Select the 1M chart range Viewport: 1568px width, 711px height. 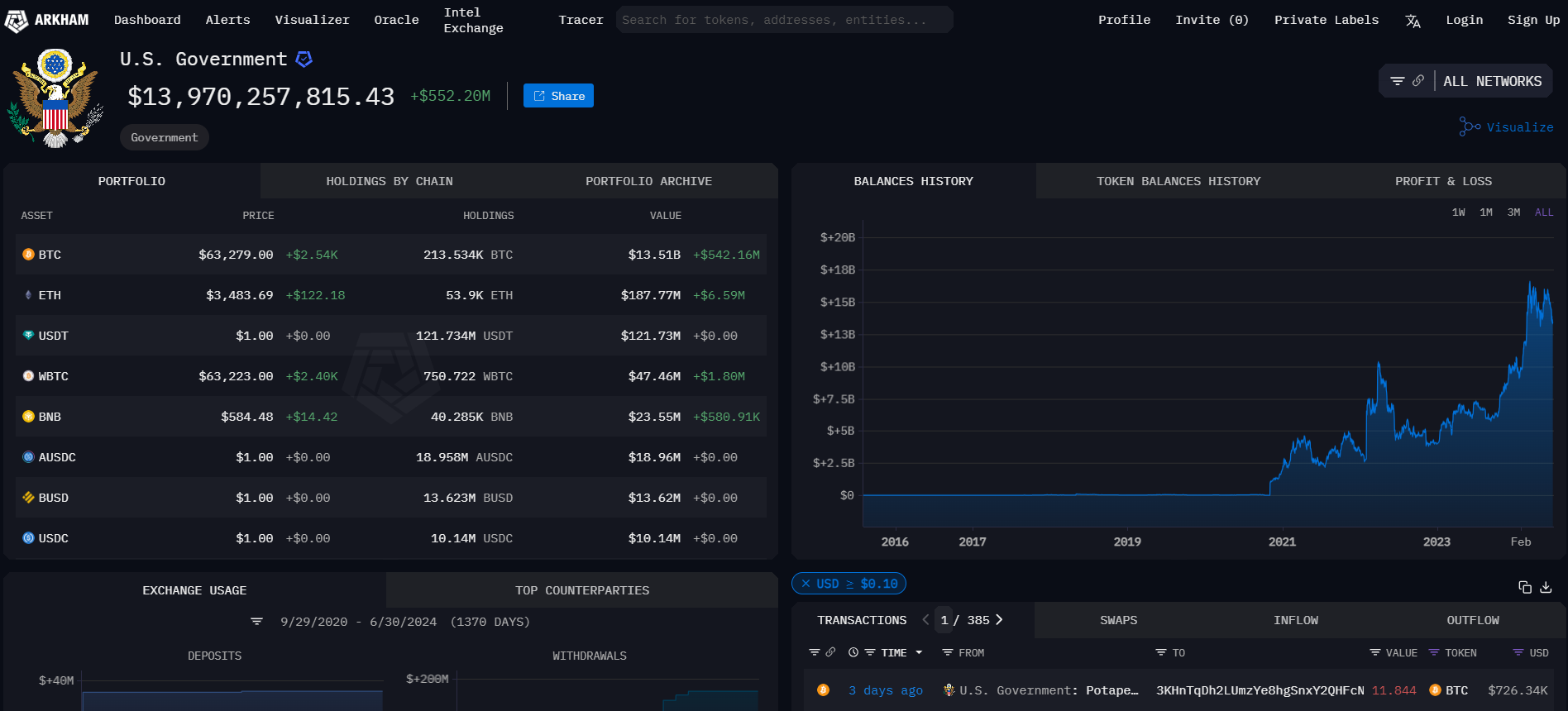click(x=1486, y=212)
